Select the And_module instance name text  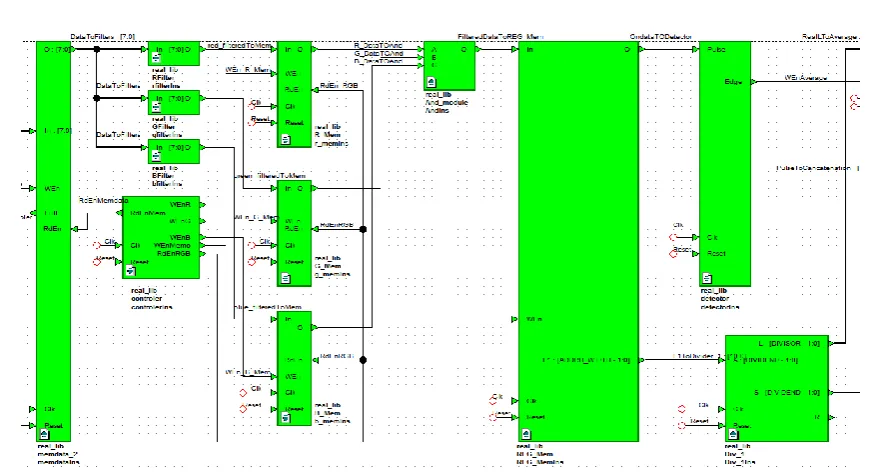point(447,102)
